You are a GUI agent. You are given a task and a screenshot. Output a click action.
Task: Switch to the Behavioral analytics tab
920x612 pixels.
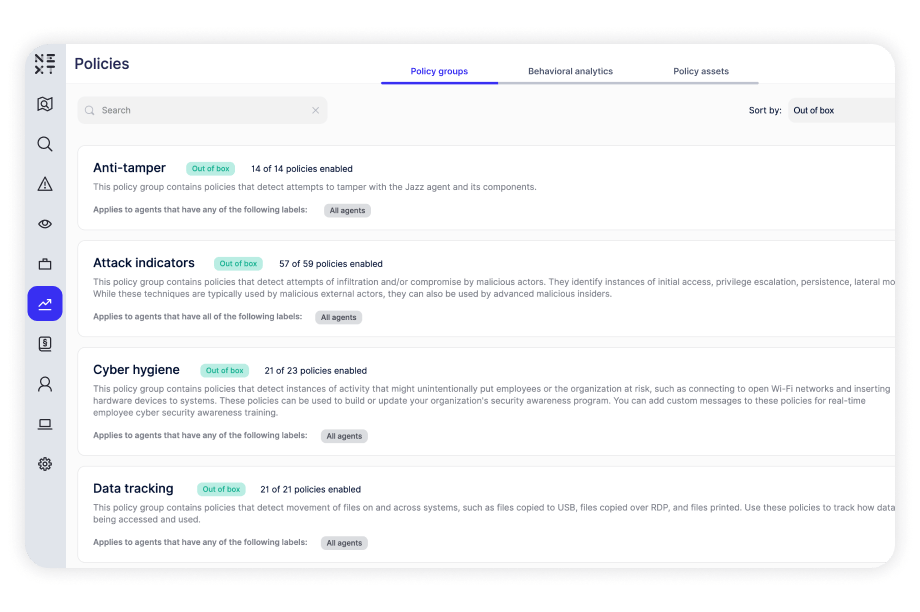click(570, 71)
